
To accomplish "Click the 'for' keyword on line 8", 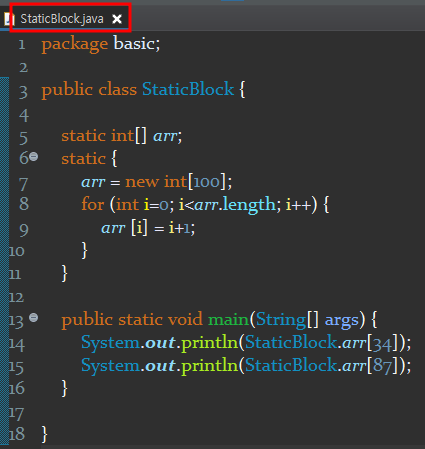I will [93, 204].
